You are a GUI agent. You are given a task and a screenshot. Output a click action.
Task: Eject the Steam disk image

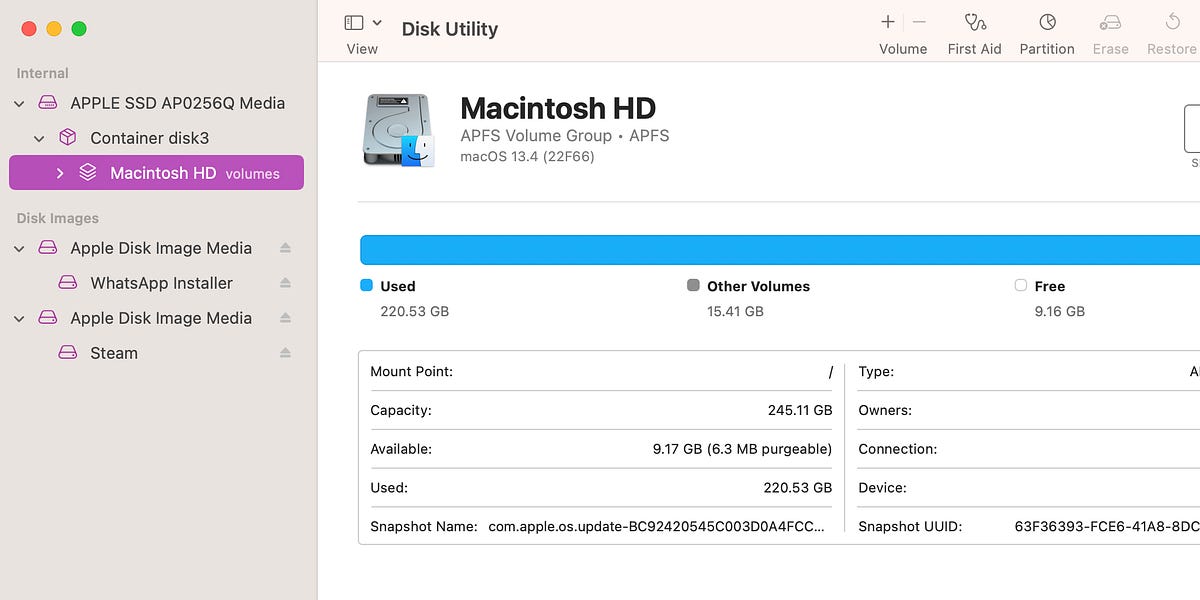click(x=285, y=353)
